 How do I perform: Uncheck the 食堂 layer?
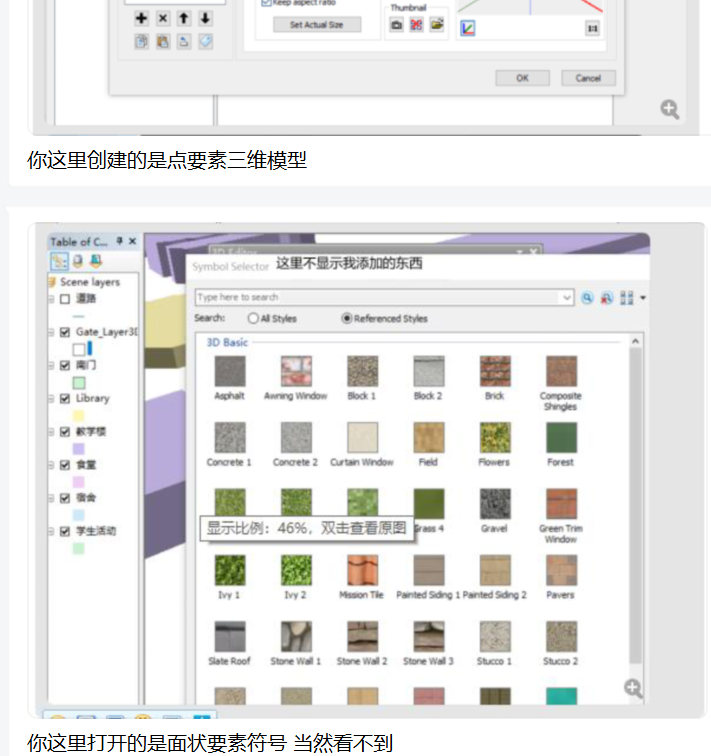(65, 465)
